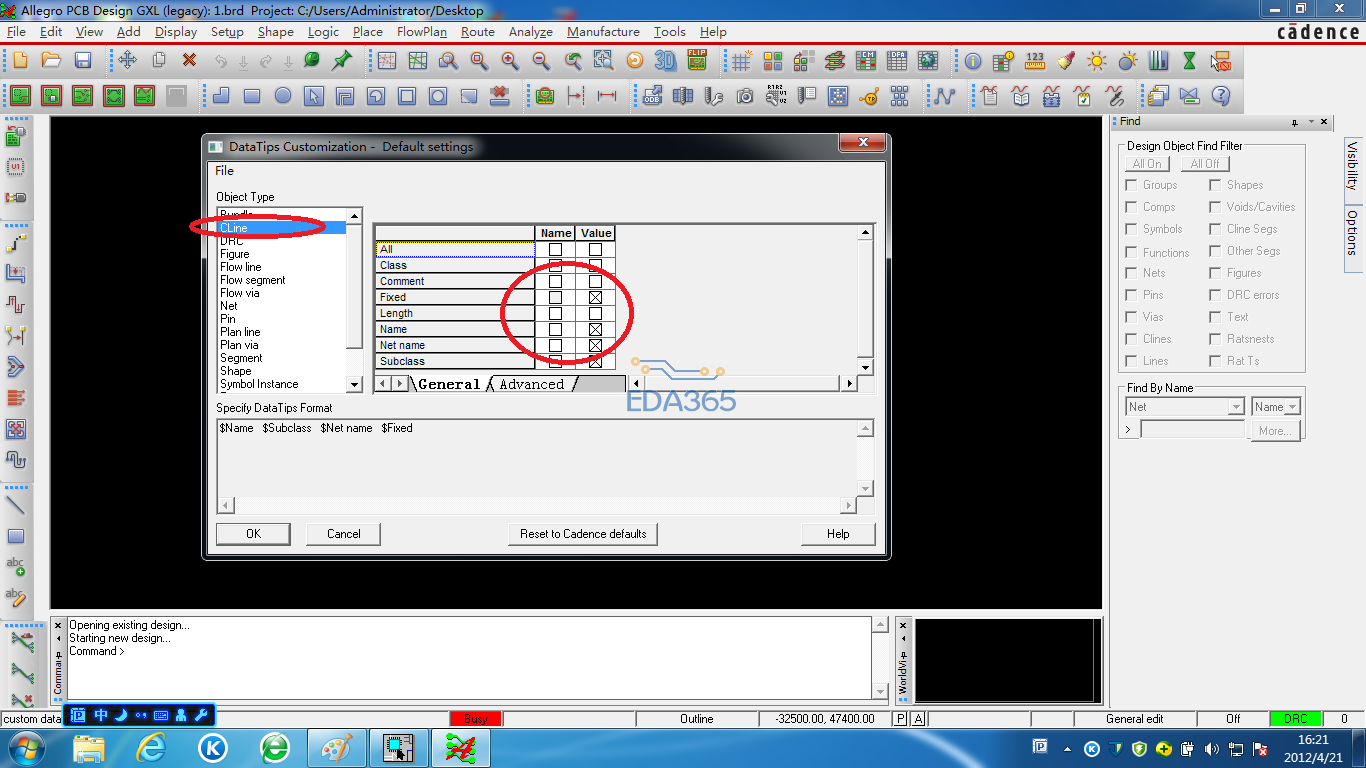Screen dimensions: 1366x768
Task: Check the Name box for Fixed row
Action: (556, 297)
